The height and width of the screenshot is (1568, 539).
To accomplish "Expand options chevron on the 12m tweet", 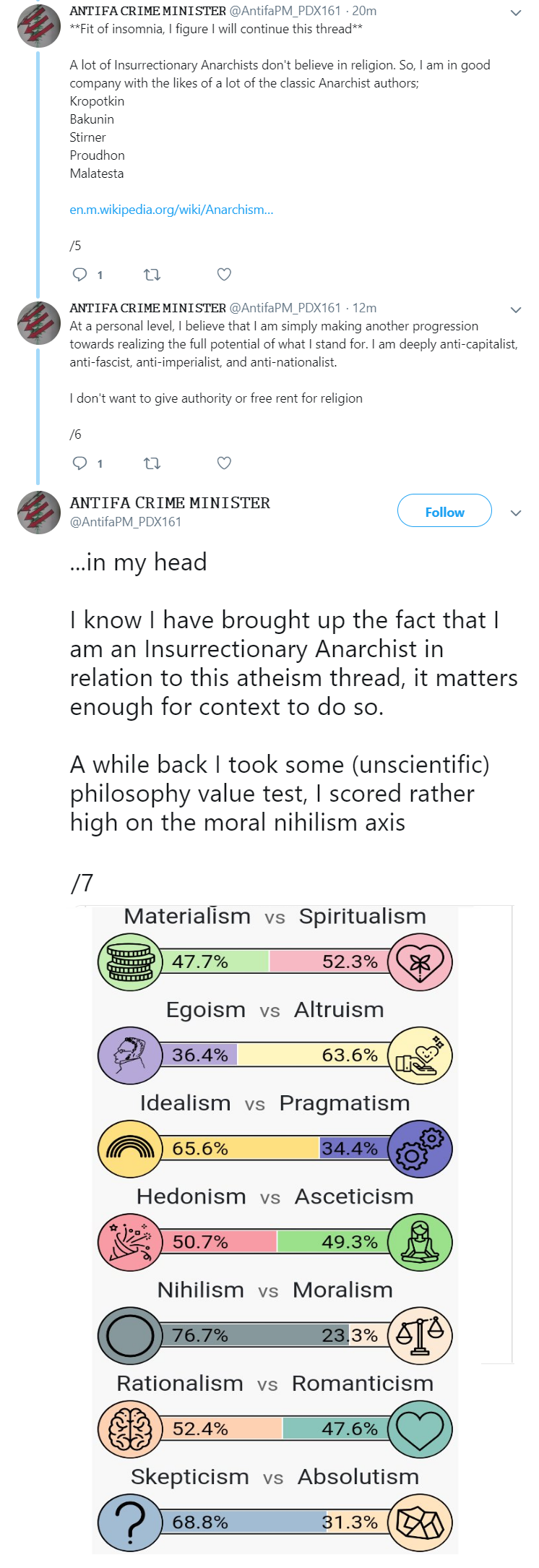I will click(x=516, y=309).
